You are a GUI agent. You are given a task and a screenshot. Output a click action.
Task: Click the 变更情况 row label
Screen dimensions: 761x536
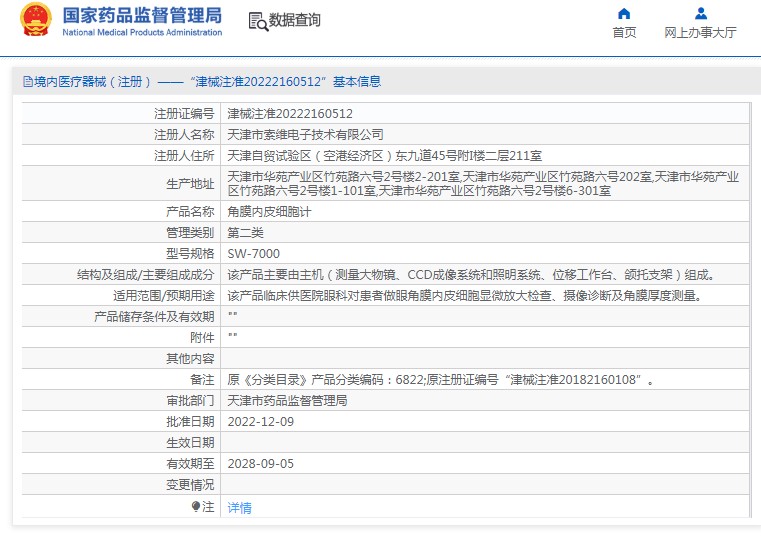[x=190, y=485]
